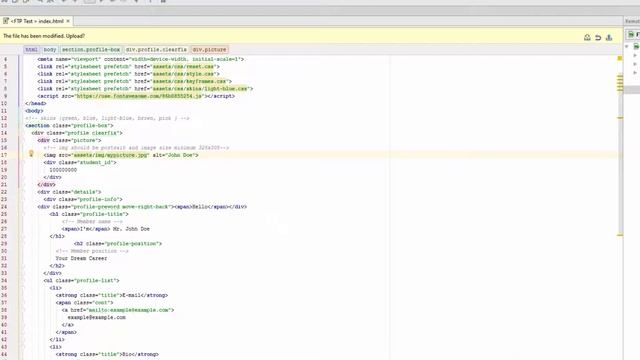
Task: Click the 'Mr. John Doe' name text
Action: pyautogui.click(x=131, y=229)
